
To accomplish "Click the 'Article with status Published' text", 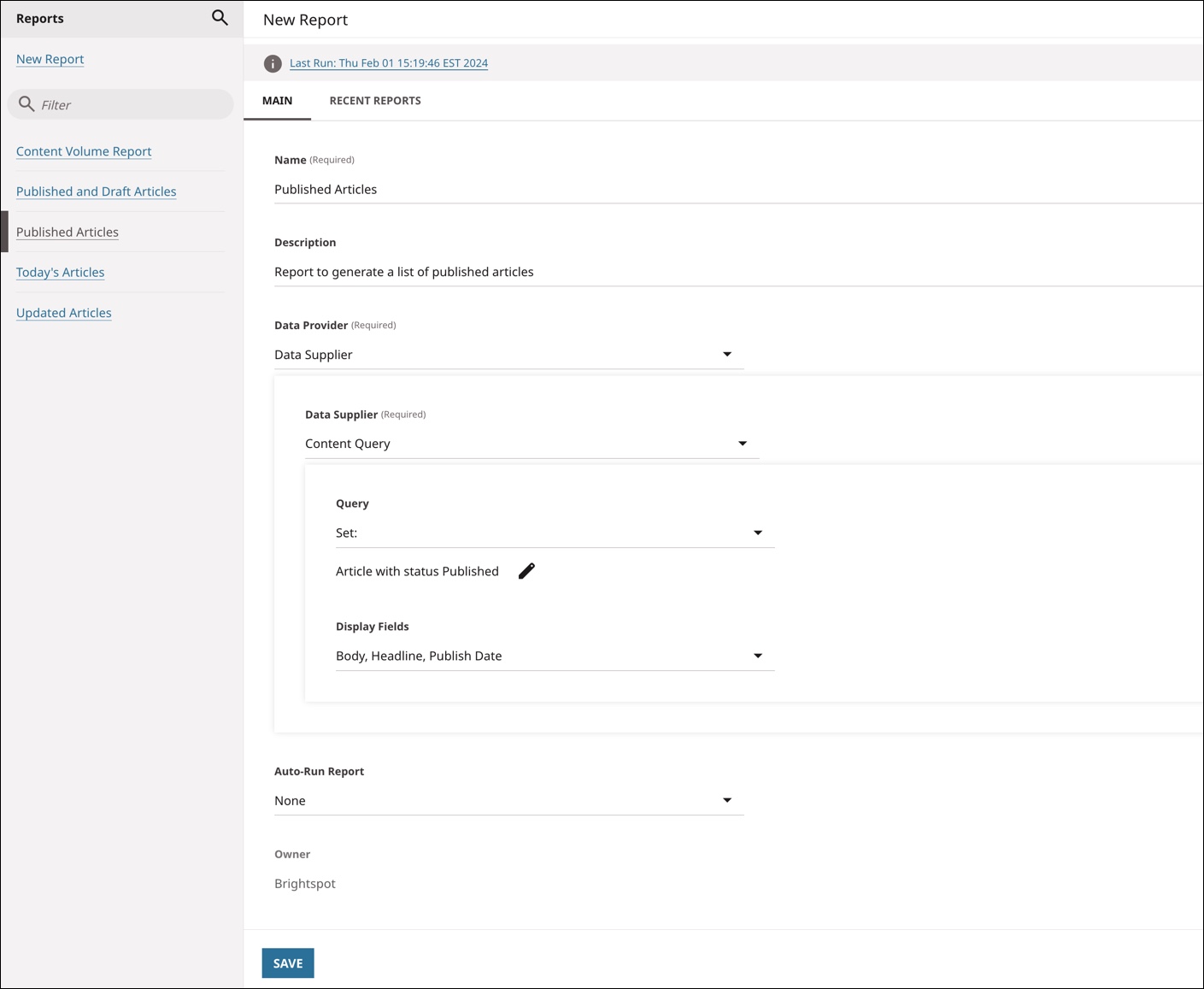I will pos(417,571).
